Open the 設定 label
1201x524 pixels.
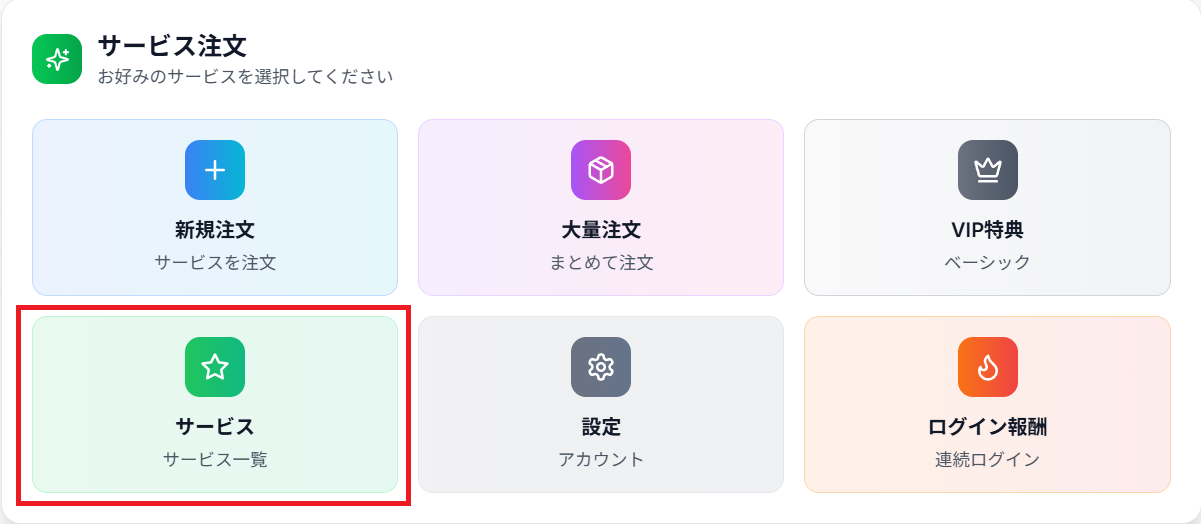pyautogui.click(x=601, y=427)
